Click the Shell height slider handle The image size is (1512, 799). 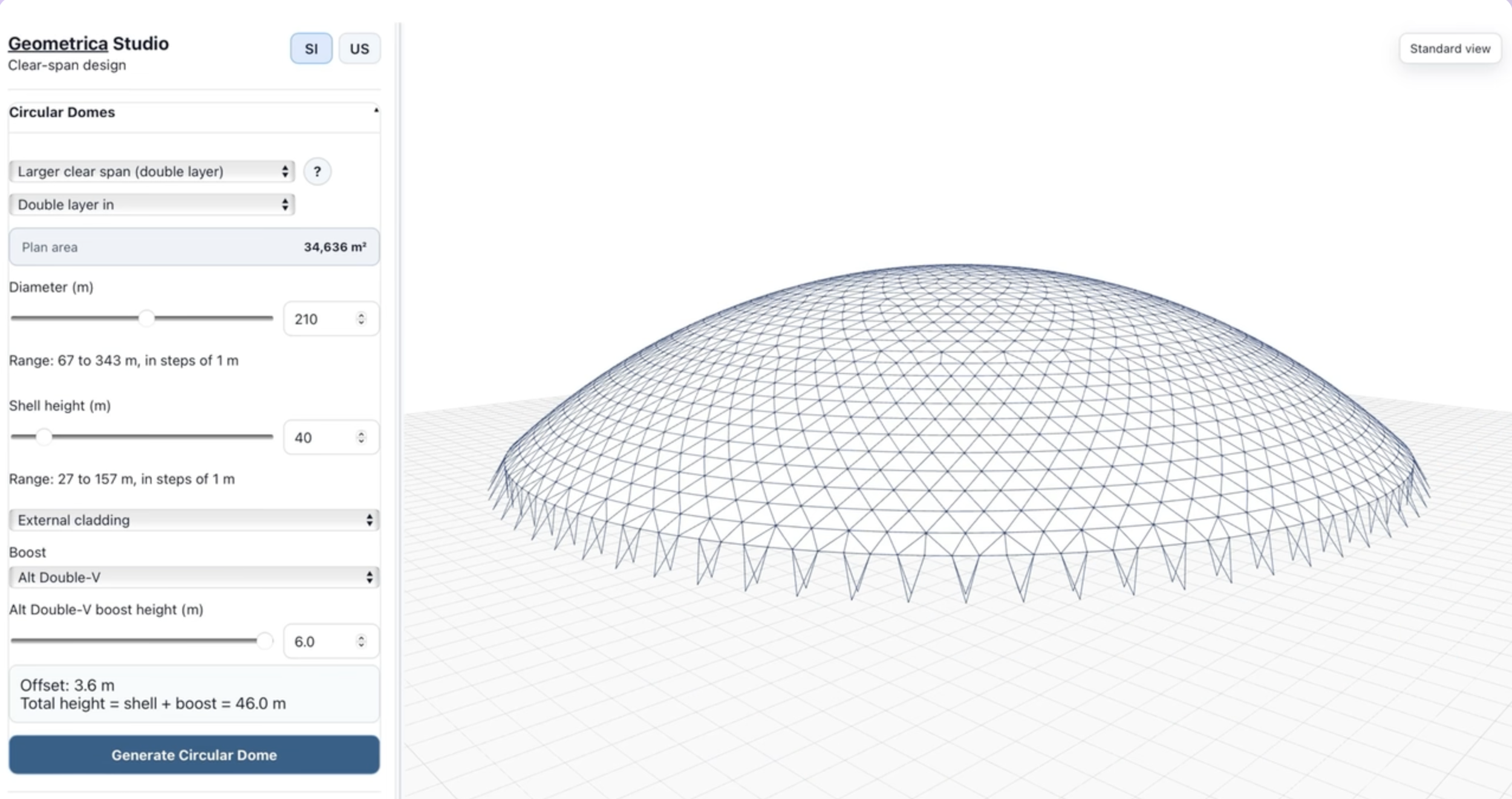44,437
